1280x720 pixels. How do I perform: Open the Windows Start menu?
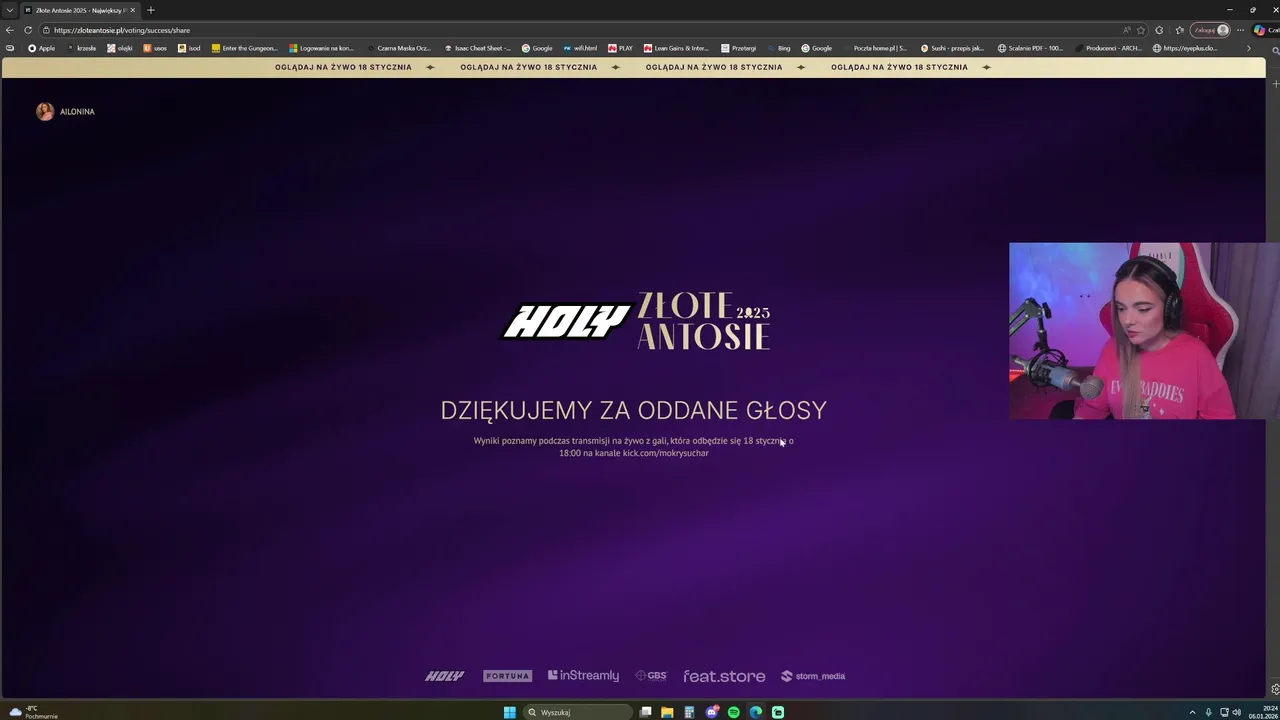(510, 712)
